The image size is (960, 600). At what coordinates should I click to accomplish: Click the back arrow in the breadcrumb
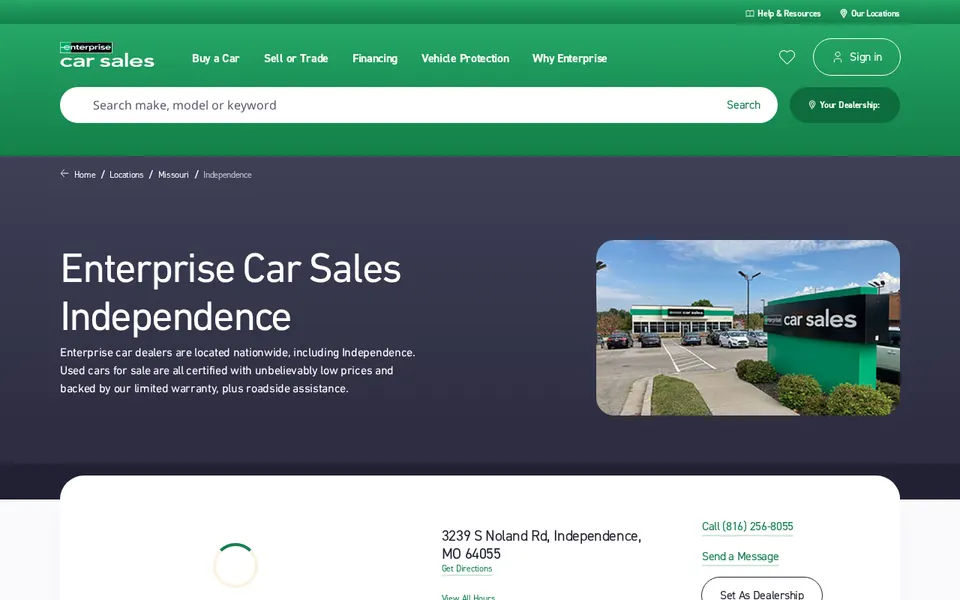[x=64, y=174]
